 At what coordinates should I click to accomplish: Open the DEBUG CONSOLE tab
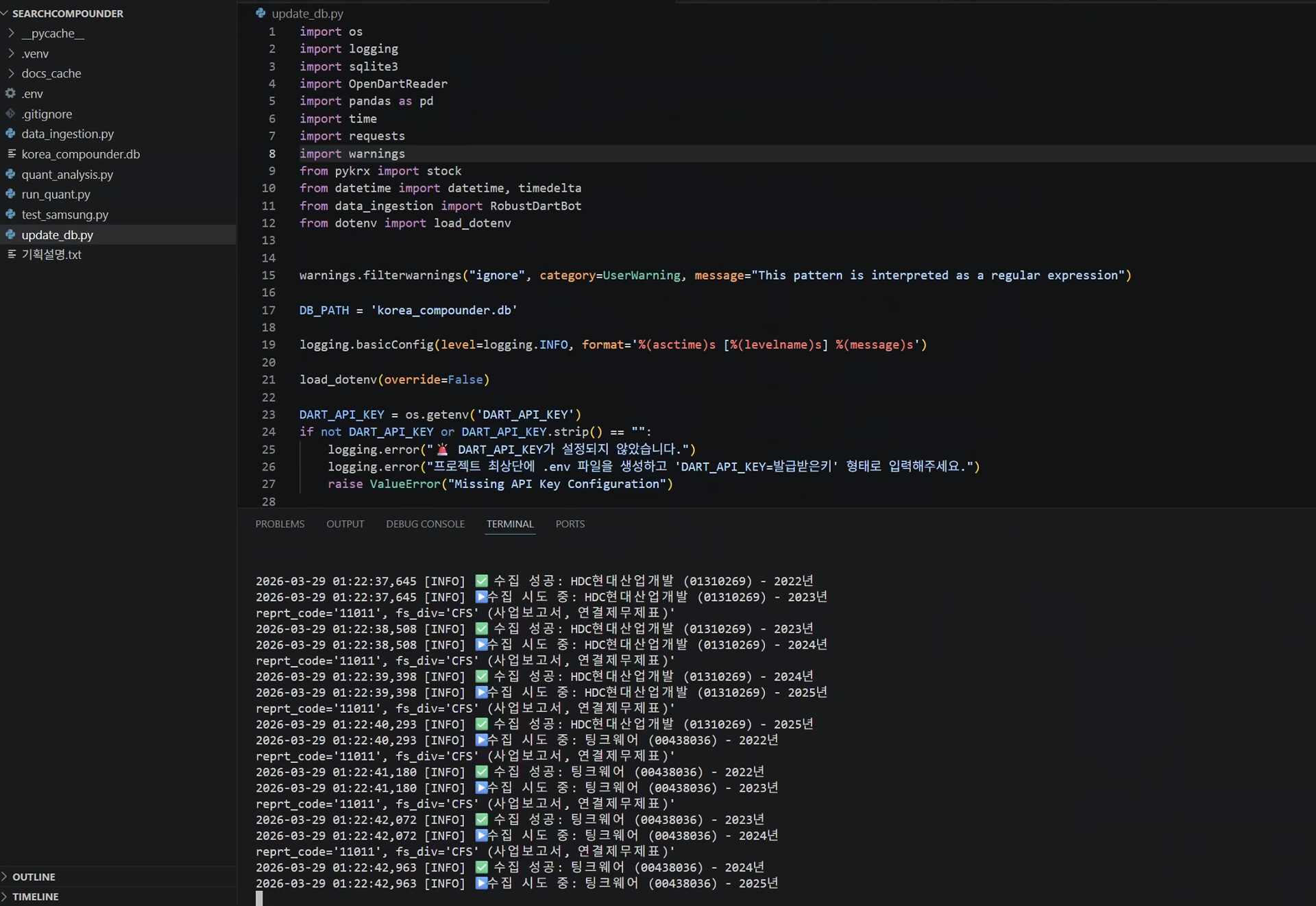(425, 524)
